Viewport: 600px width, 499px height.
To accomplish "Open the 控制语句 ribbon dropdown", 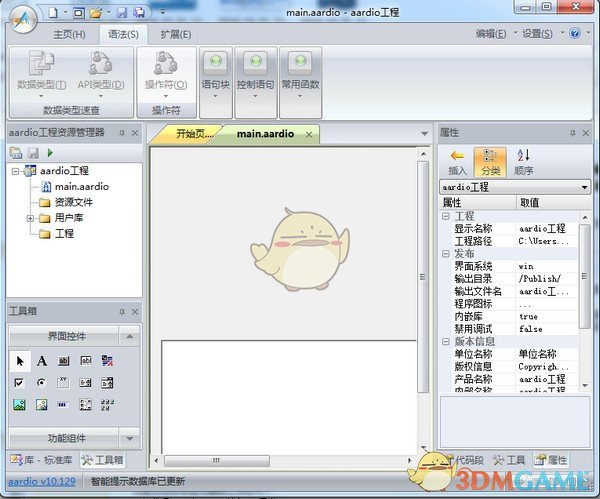I will pos(256,82).
